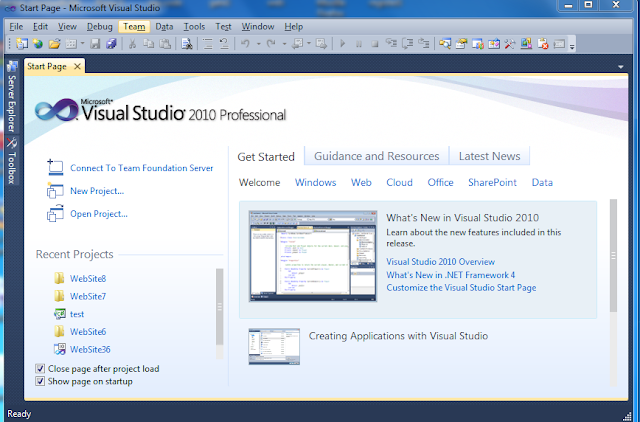
Task: Switch to Guidance and Resources tab
Action: (x=376, y=156)
